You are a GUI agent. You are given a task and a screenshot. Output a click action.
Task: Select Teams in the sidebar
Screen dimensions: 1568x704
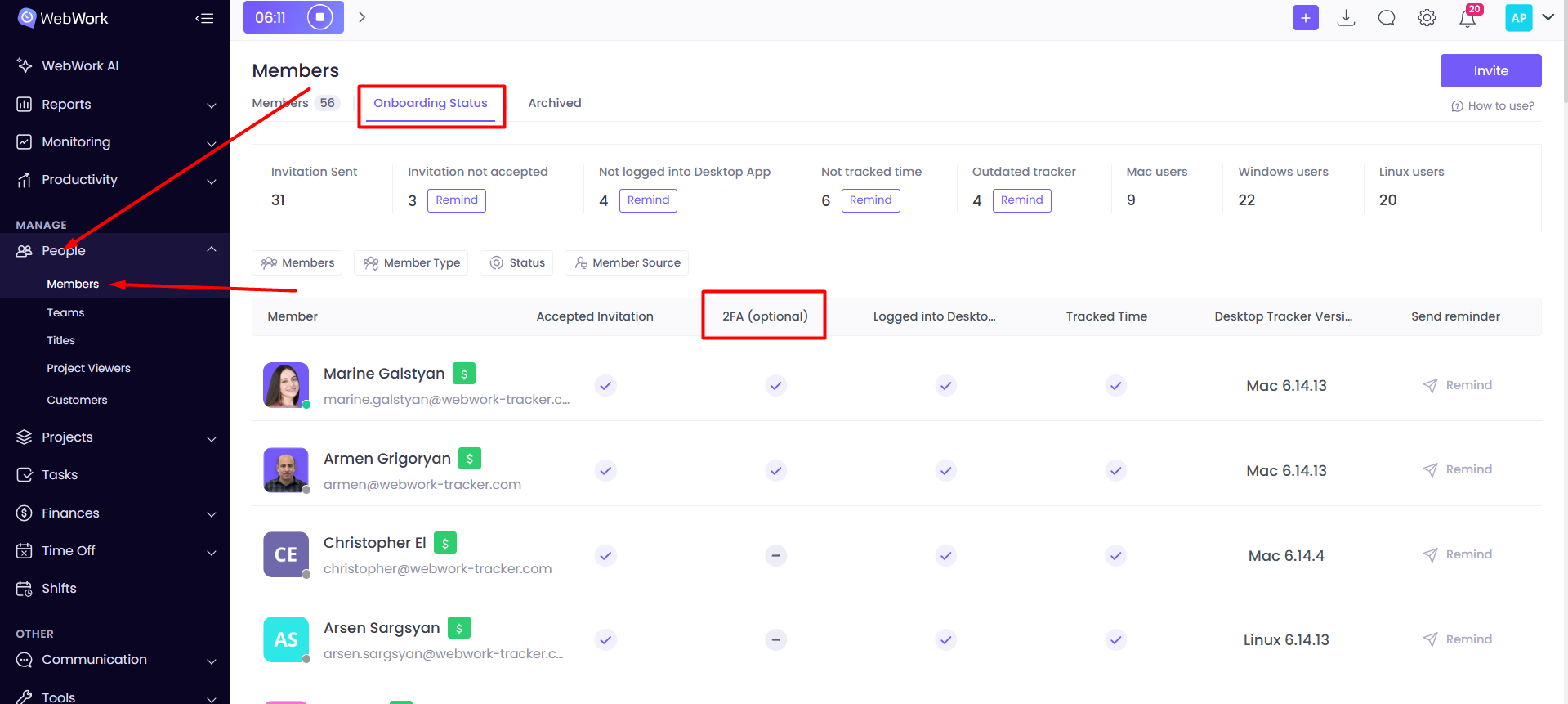65,312
